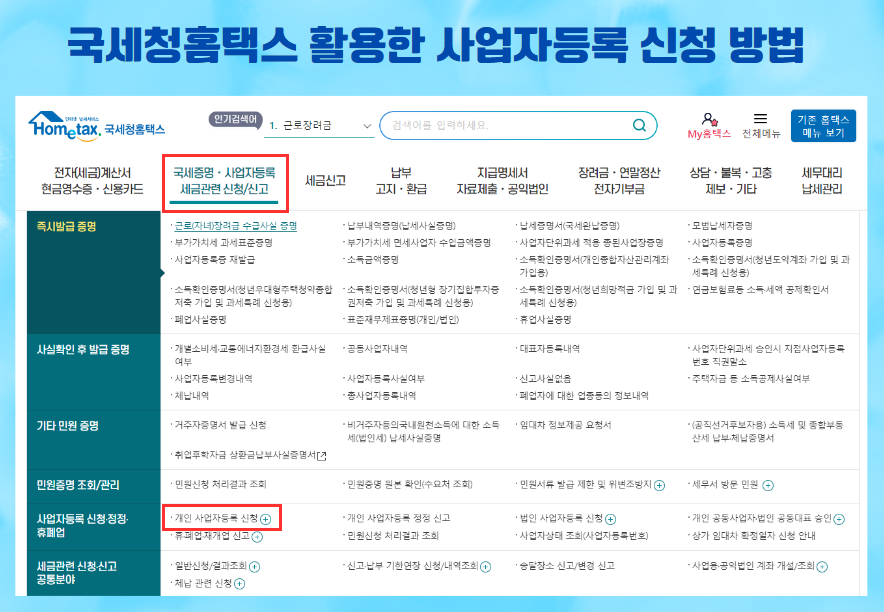This screenshot has width=884, height=612.
Task: Open 민원증명 원본 확인(수요처 조회) link
Action: 410,484
